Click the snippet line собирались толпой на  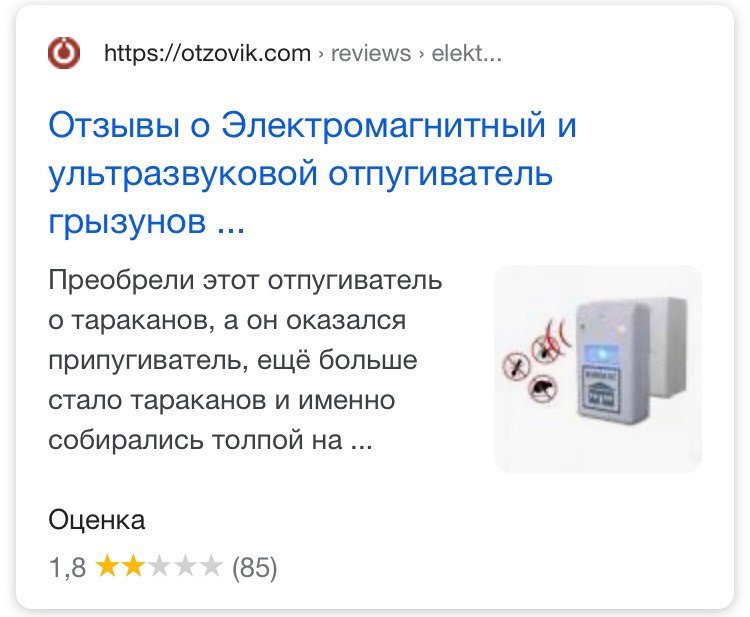pos(210,440)
